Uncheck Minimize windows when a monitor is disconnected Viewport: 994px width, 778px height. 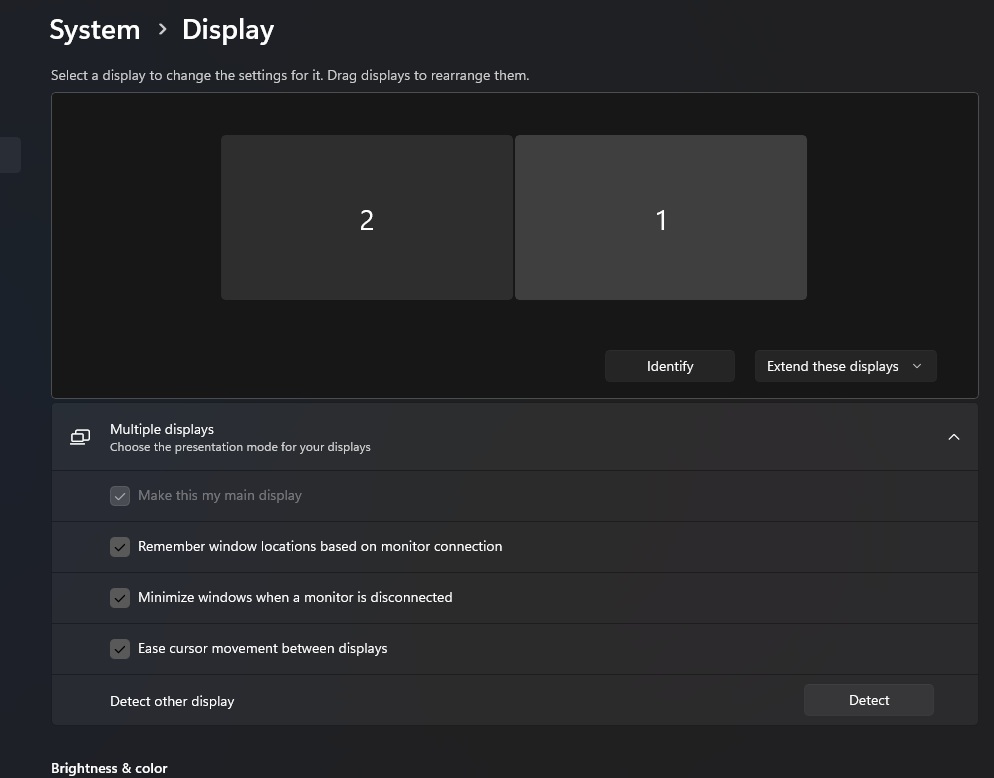pos(120,598)
